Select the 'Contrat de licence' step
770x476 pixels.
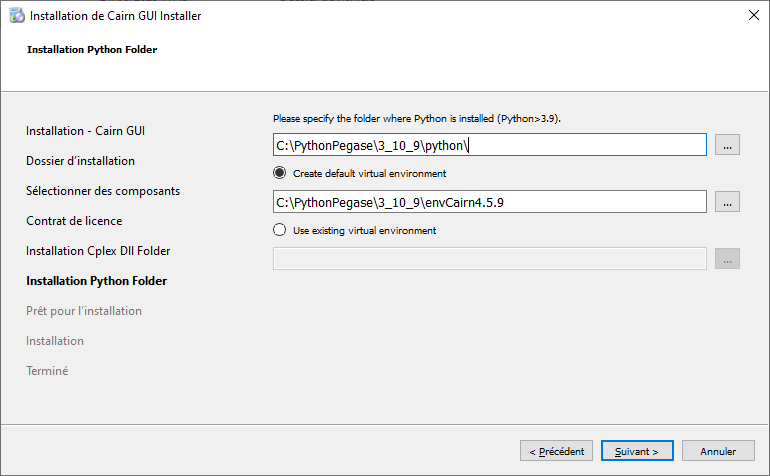(x=74, y=221)
